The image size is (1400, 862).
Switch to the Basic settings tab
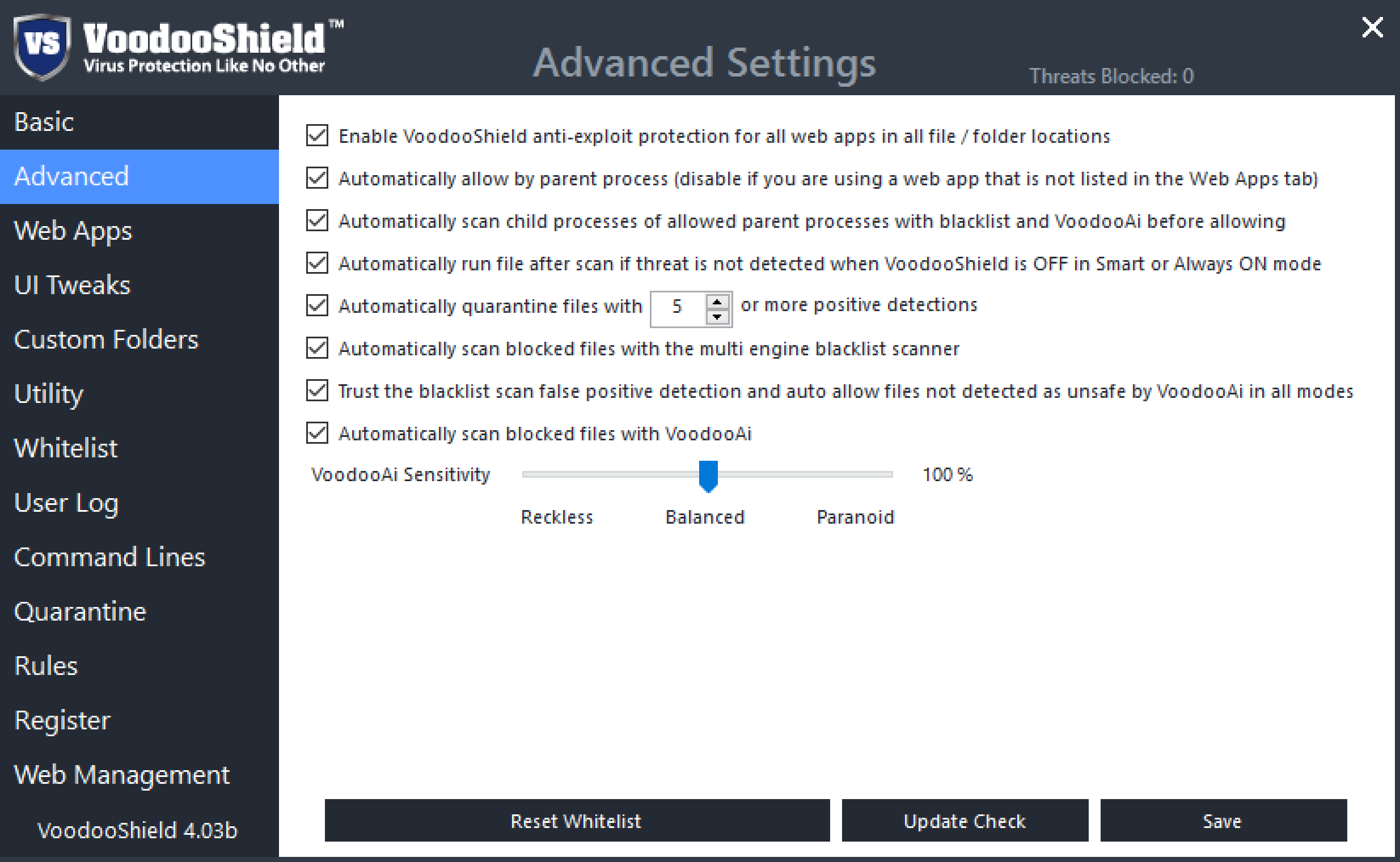[44, 122]
